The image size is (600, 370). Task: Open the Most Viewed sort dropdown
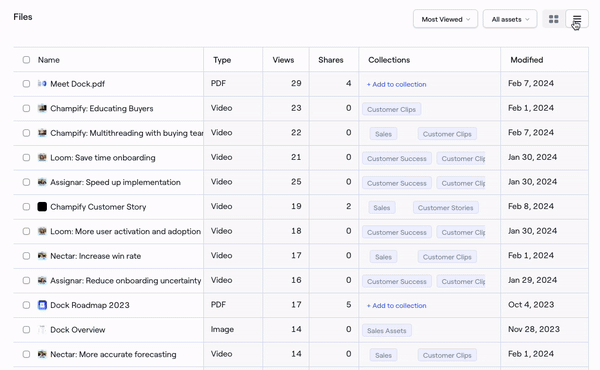coord(445,19)
